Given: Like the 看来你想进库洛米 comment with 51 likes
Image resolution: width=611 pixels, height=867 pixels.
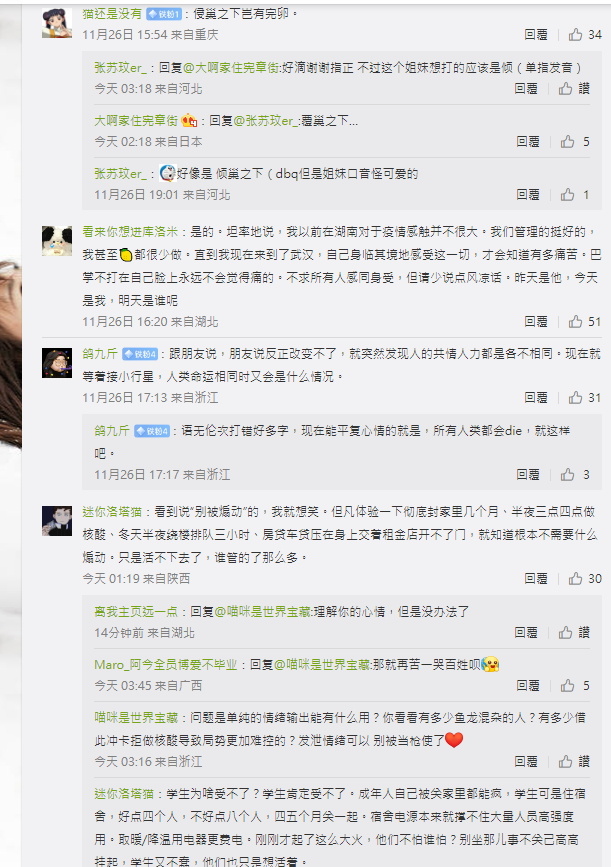Looking at the screenshot, I should coord(585,322).
